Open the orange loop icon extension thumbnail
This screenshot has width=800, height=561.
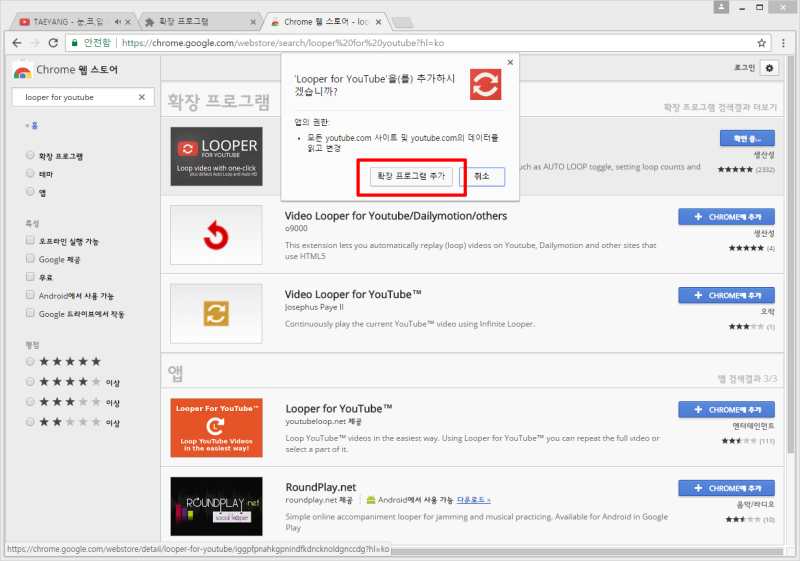coord(216,314)
